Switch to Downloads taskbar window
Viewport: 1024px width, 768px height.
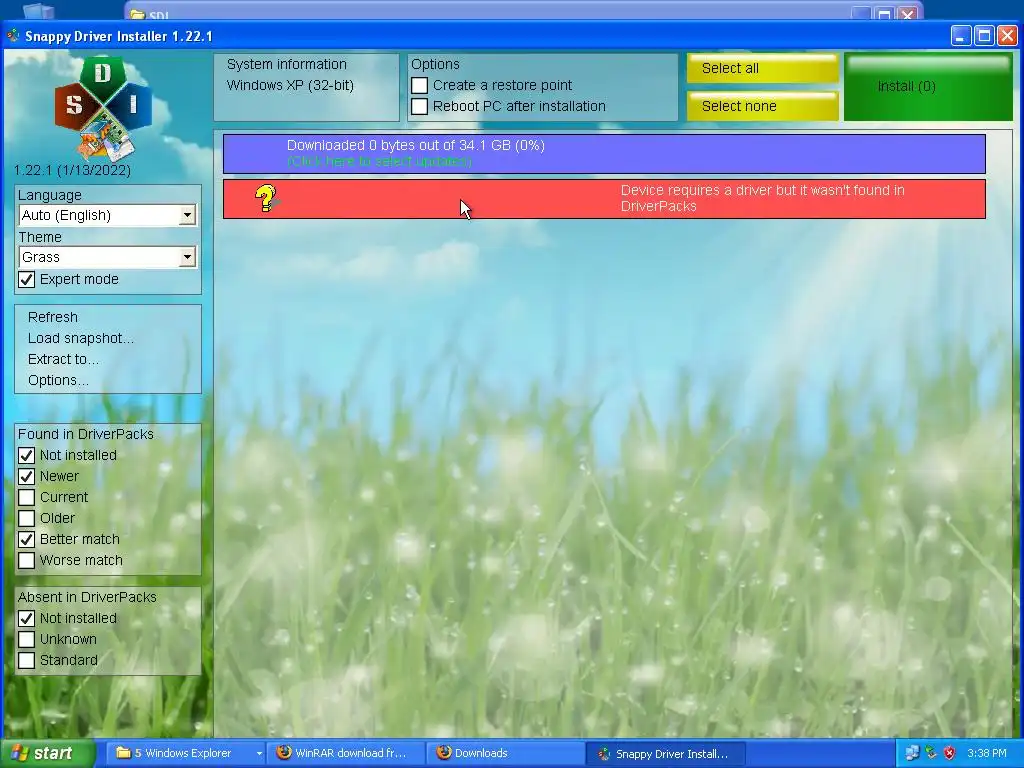[x=505, y=753]
